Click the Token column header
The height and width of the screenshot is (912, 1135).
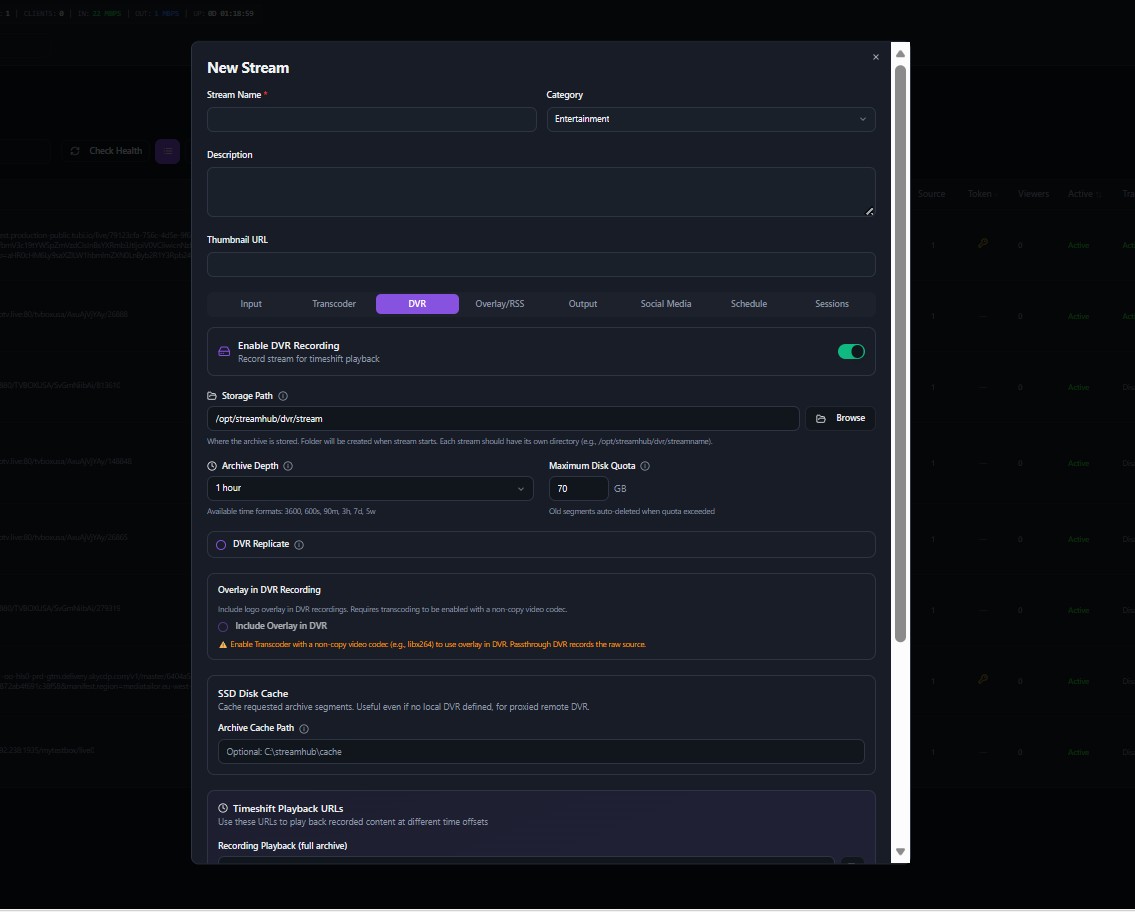tap(979, 194)
